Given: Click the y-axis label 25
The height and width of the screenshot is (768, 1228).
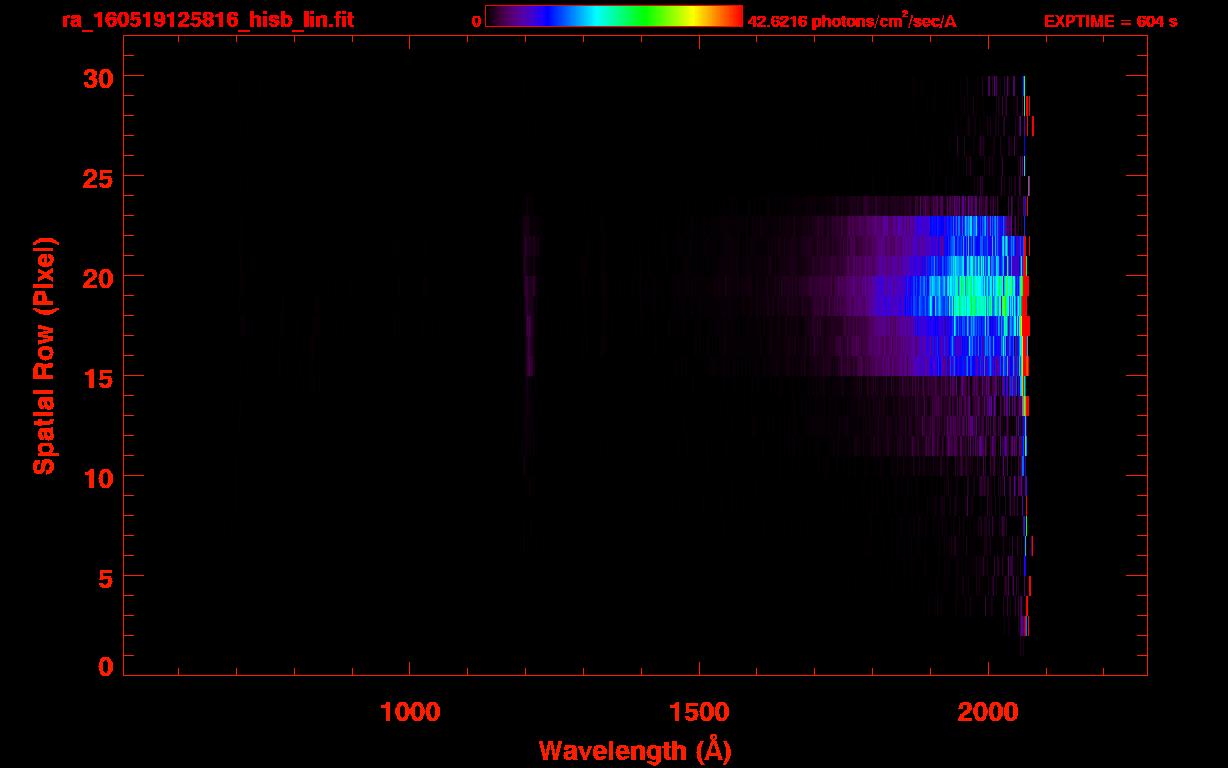Looking at the screenshot, I should [x=98, y=177].
